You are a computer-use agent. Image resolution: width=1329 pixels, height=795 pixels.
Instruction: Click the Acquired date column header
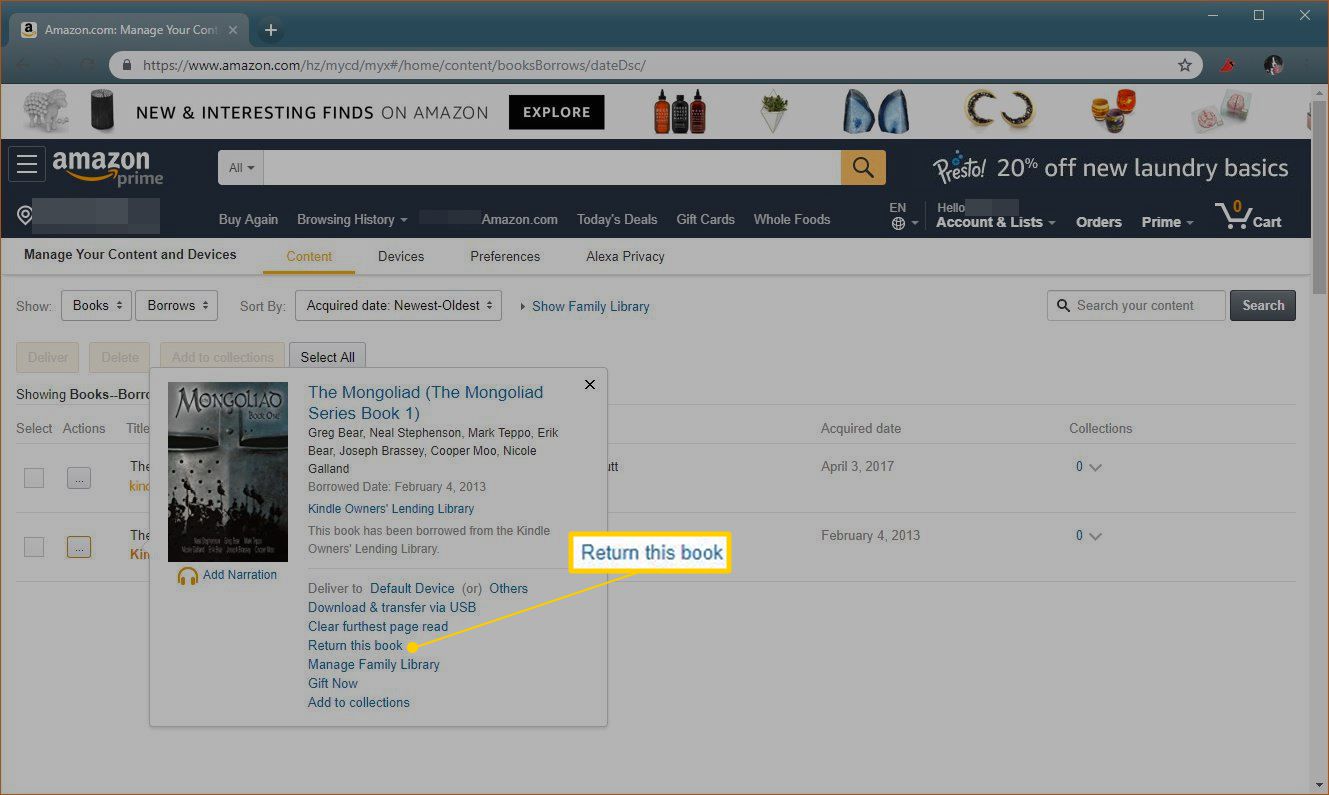coord(861,429)
